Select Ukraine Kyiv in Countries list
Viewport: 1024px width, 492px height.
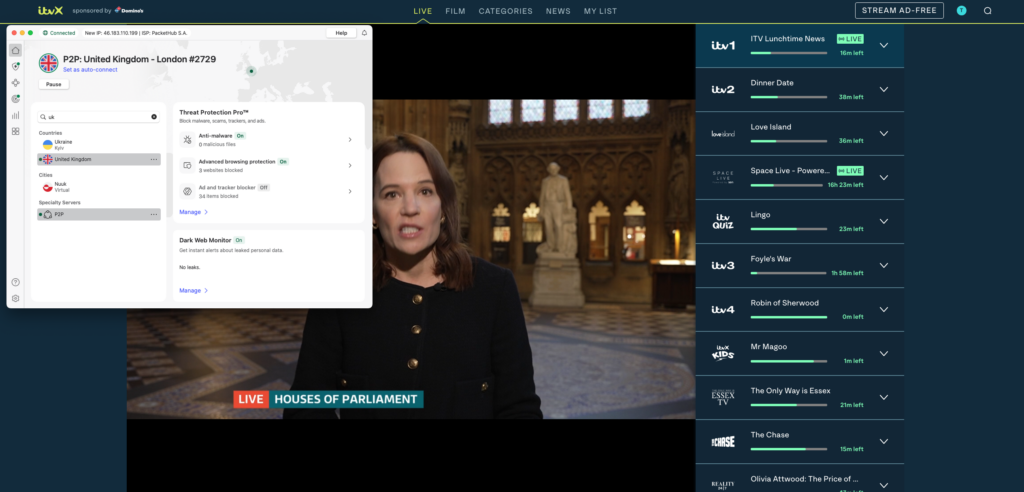[x=99, y=144]
